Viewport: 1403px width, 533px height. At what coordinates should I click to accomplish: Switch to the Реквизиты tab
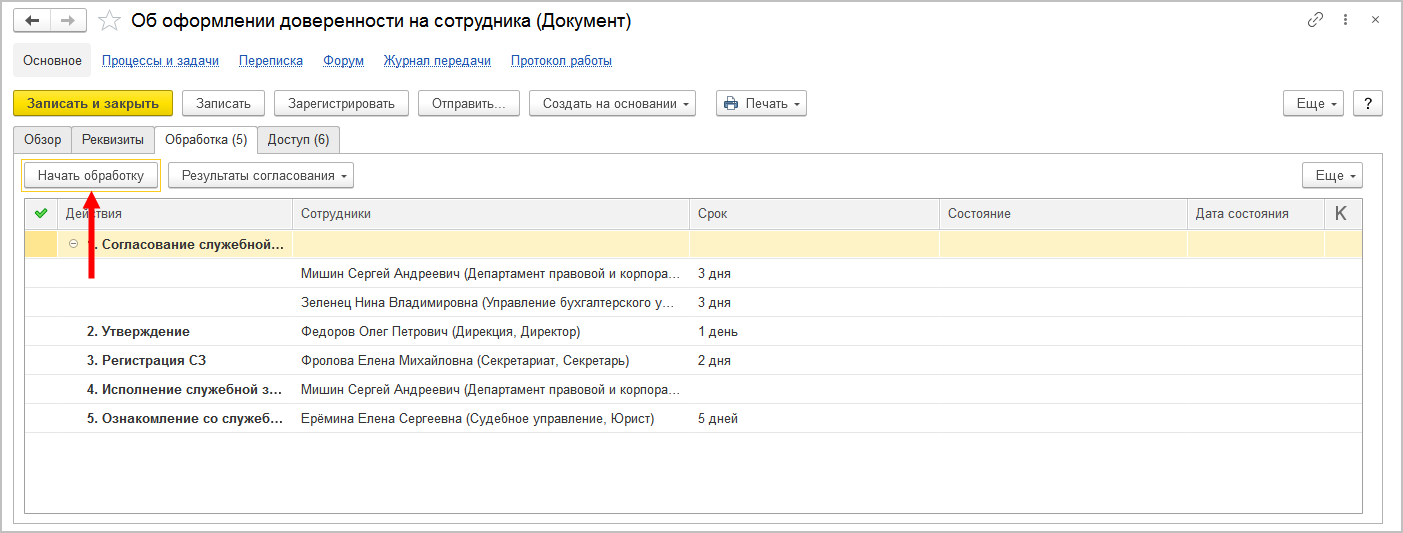pyautogui.click(x=112, y=139)
